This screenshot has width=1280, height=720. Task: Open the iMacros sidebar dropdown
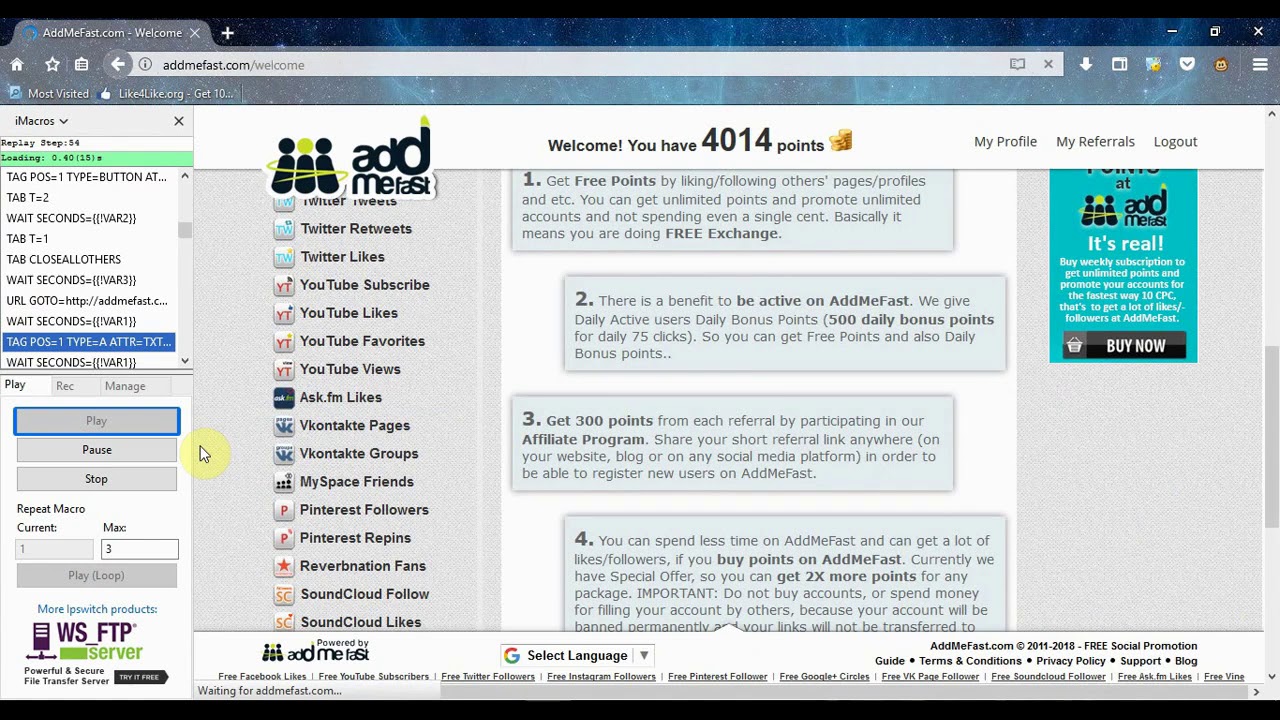[x=41, y=121]
